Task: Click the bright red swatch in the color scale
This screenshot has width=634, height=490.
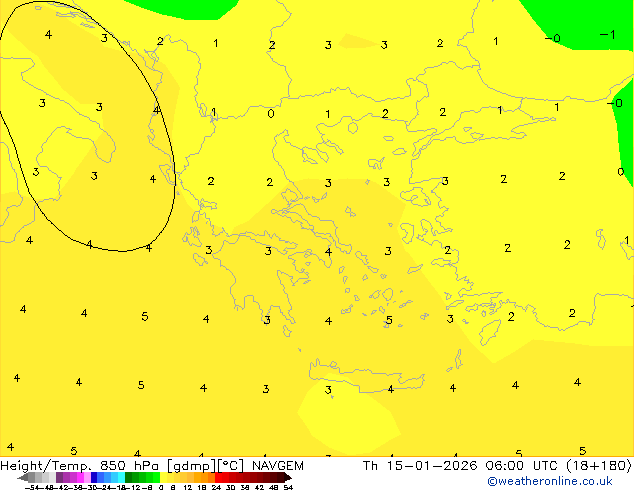Action: point(218,478)
